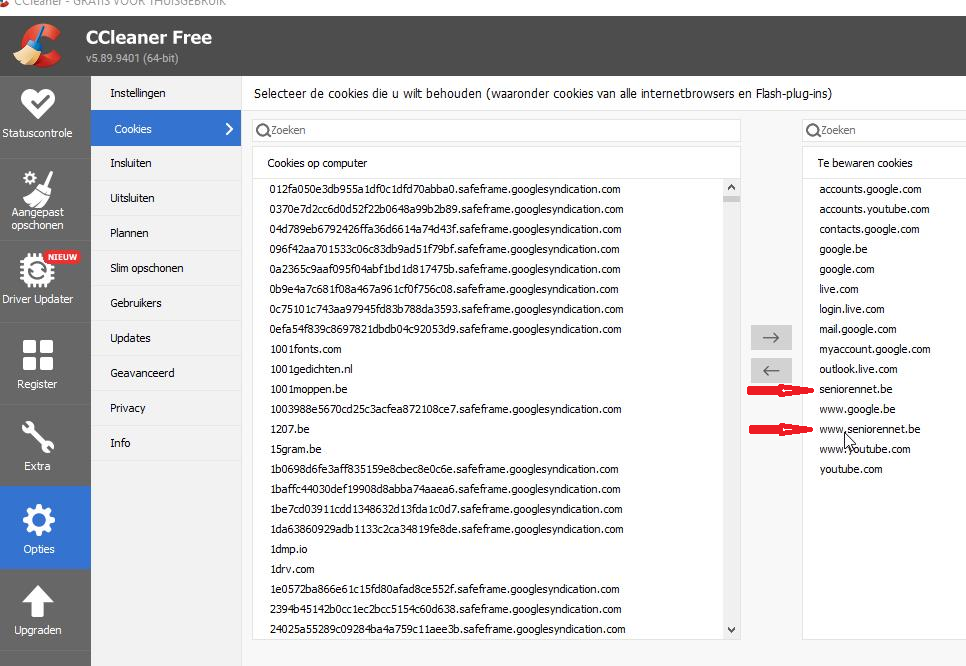Viewport: 966px width, 666px height.
Task: Move selected cookie to keep list (right arrow)
Action: click(770, 336)
